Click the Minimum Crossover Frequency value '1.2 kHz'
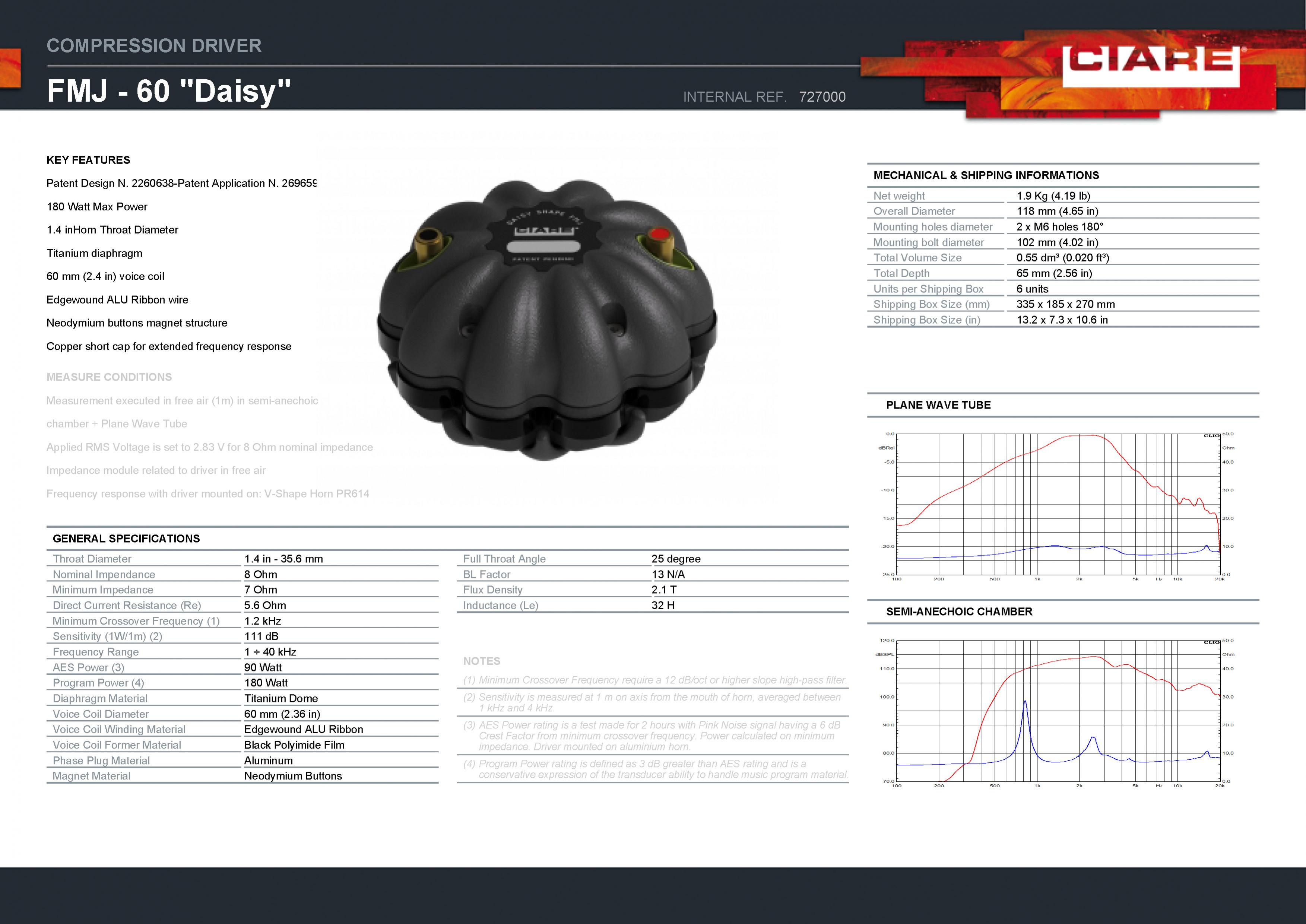This screenshot has height=924, width=1306. [x=262, y=621]
